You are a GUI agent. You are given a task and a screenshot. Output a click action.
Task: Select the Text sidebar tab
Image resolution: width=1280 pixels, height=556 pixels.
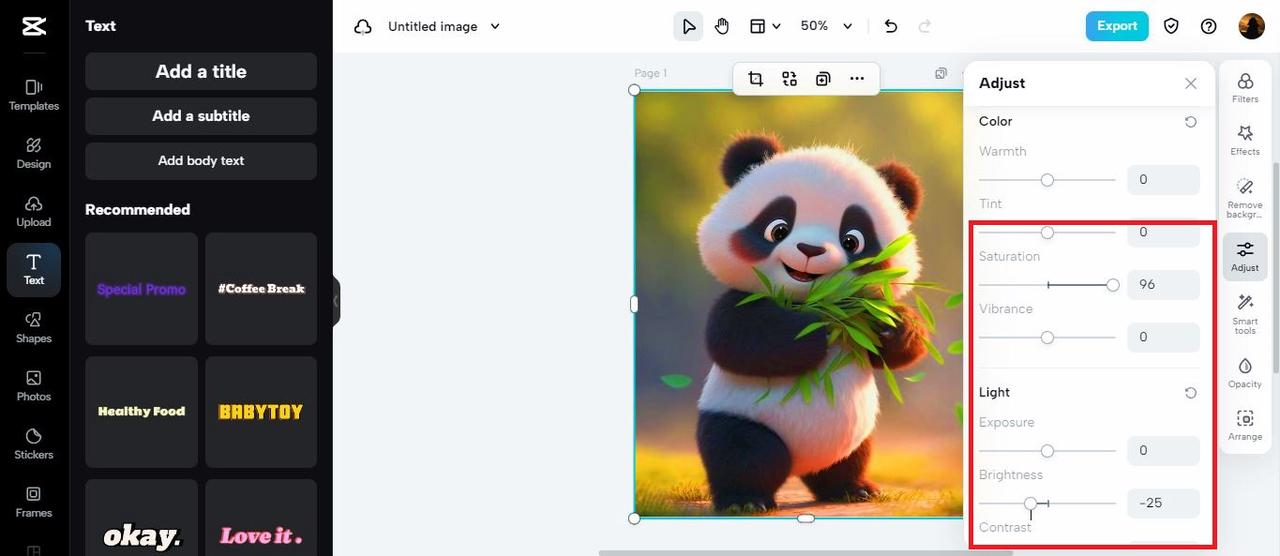[34, 270]
